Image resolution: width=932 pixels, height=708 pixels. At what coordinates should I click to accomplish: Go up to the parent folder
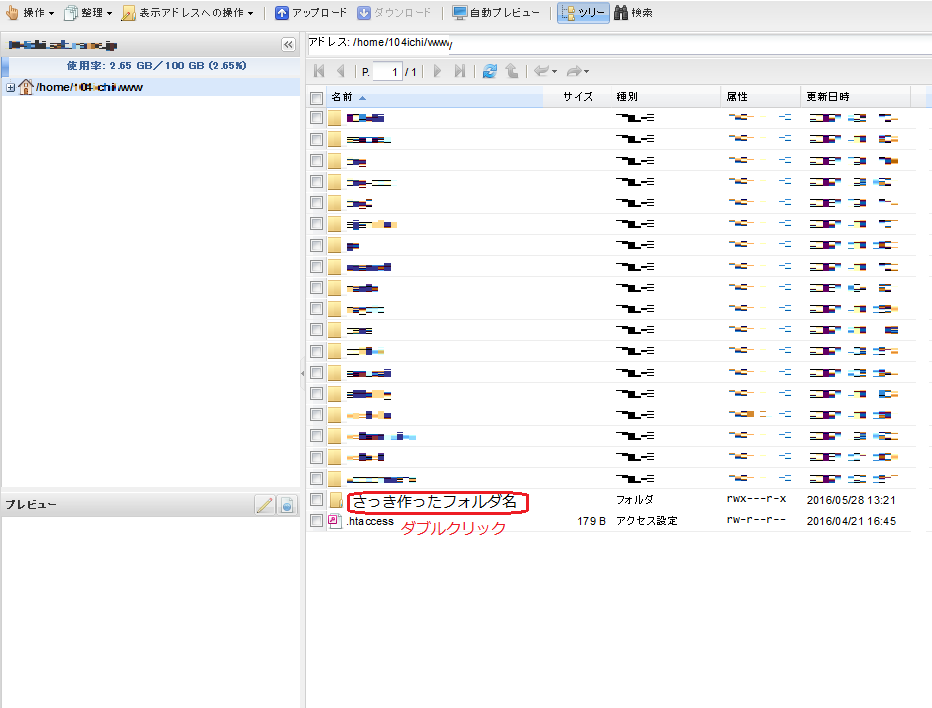click(x=511, y=71)
